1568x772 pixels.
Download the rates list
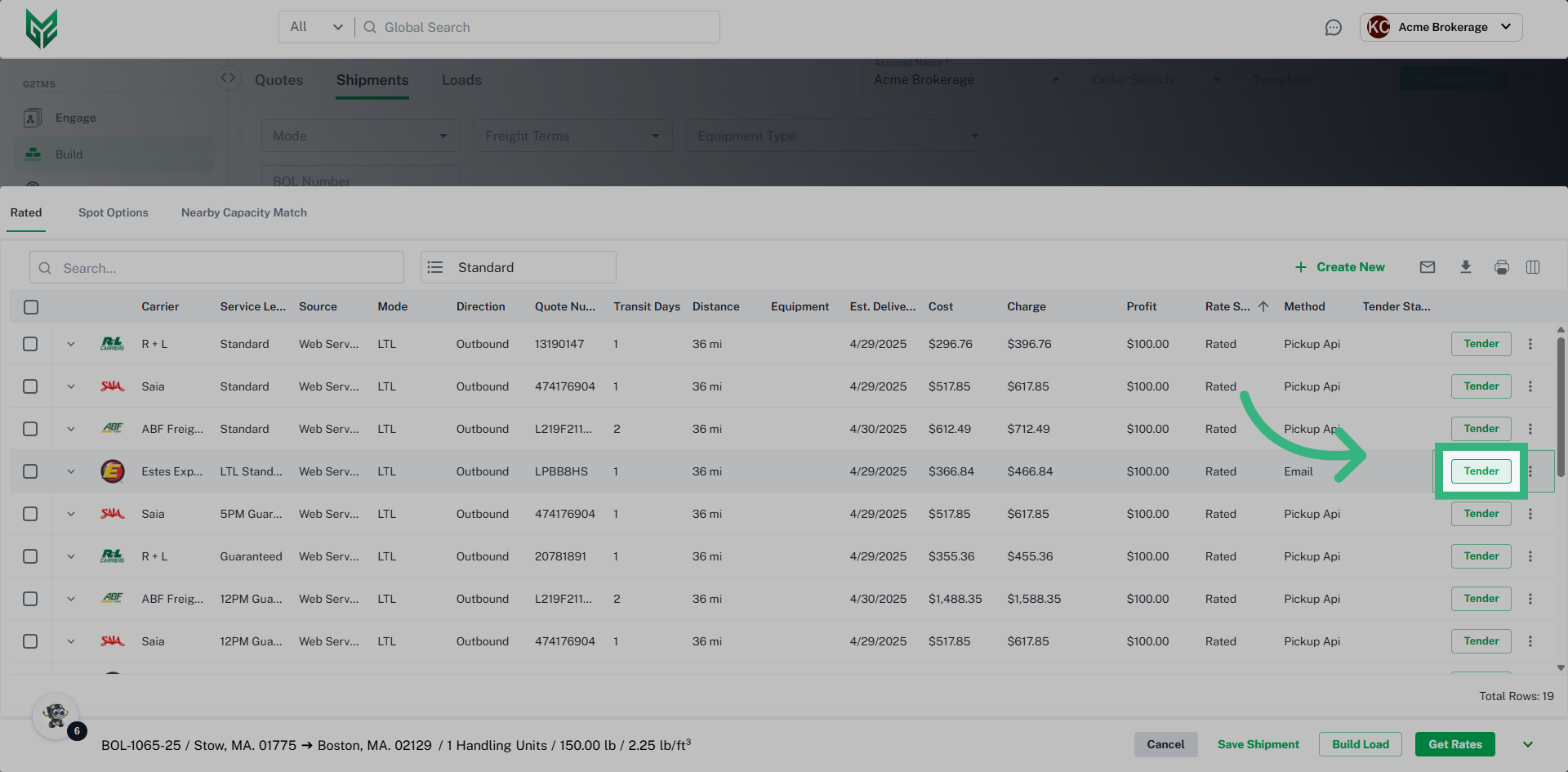[1465, 267]
